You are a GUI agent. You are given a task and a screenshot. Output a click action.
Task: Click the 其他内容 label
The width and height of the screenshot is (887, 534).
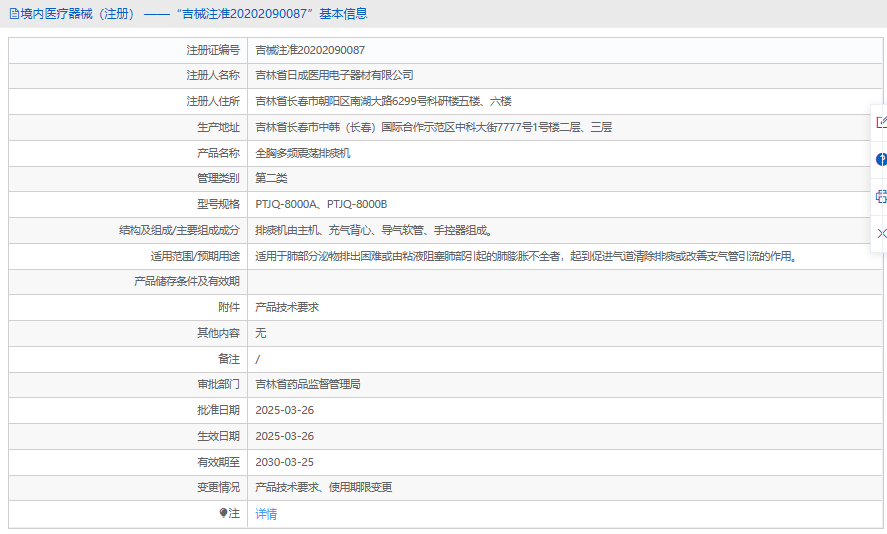click(218, 333)
